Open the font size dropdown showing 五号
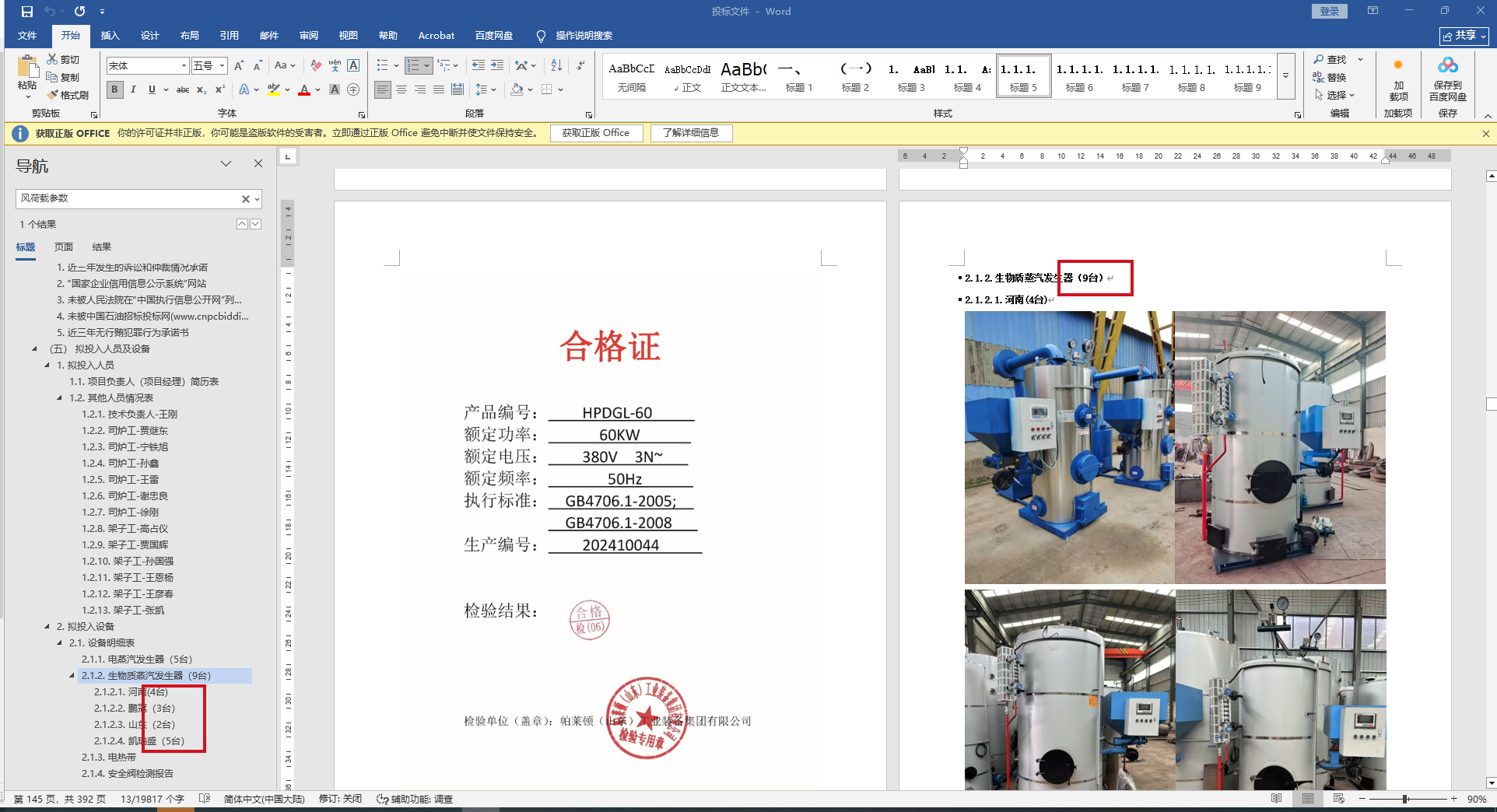 pos(222,66)
